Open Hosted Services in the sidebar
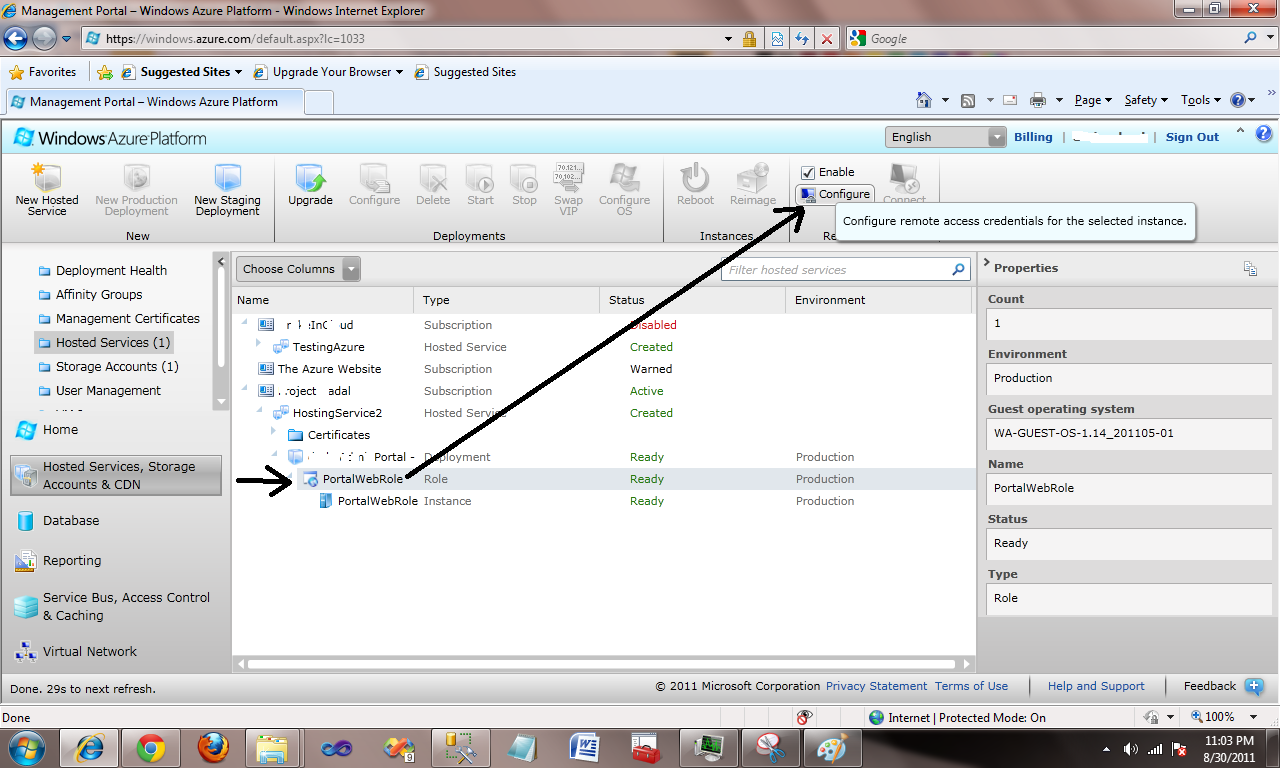The image size is (1280, 768). click(x=115, y=342)
